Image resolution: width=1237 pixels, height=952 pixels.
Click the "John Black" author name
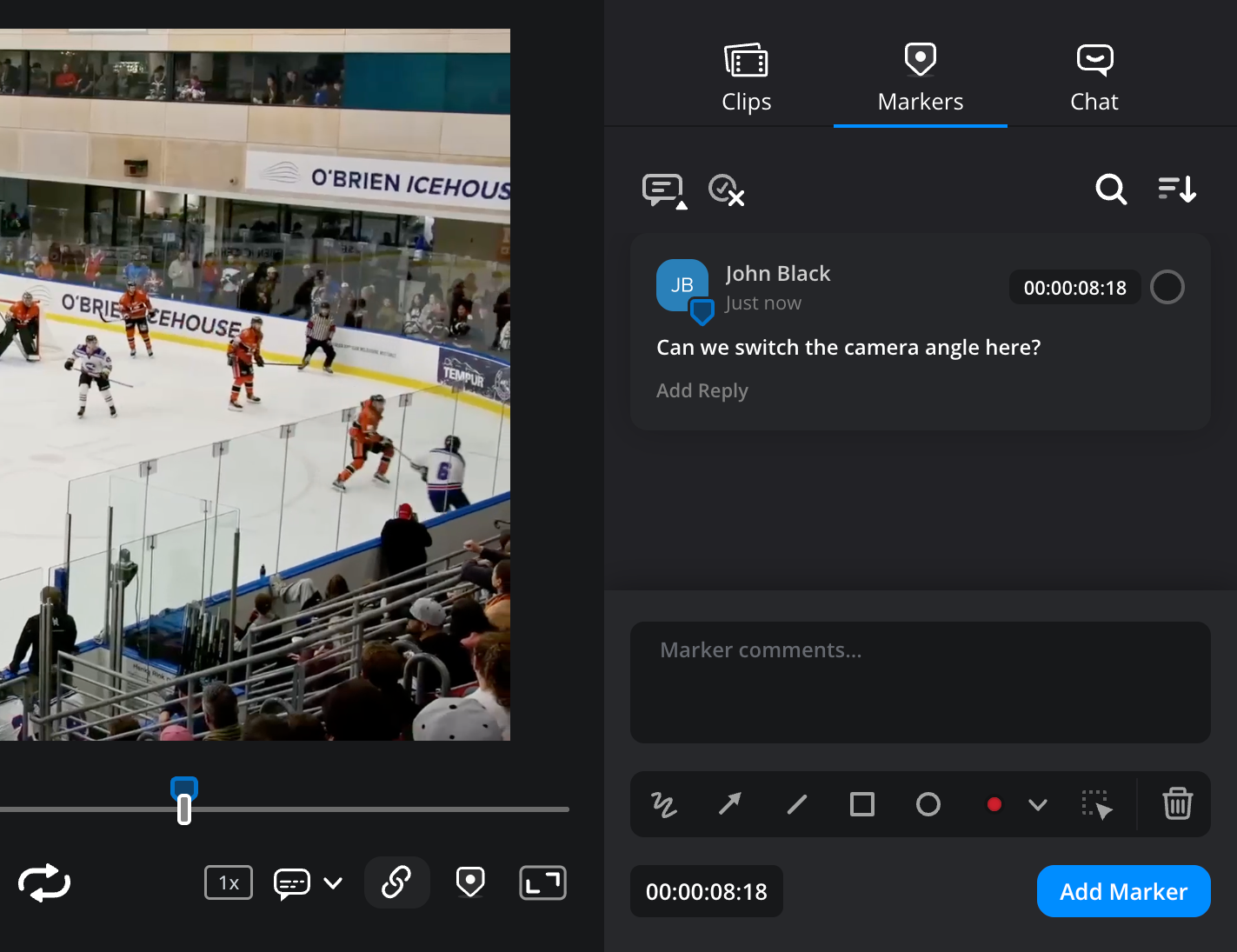point(778,273)
